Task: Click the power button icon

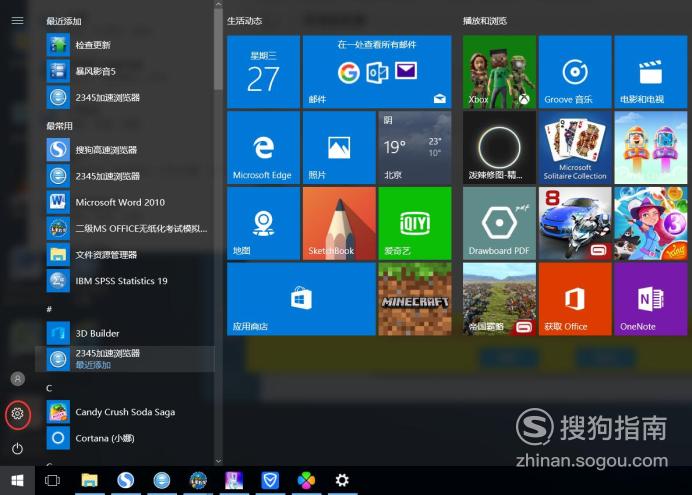Action: click(18, 449)
